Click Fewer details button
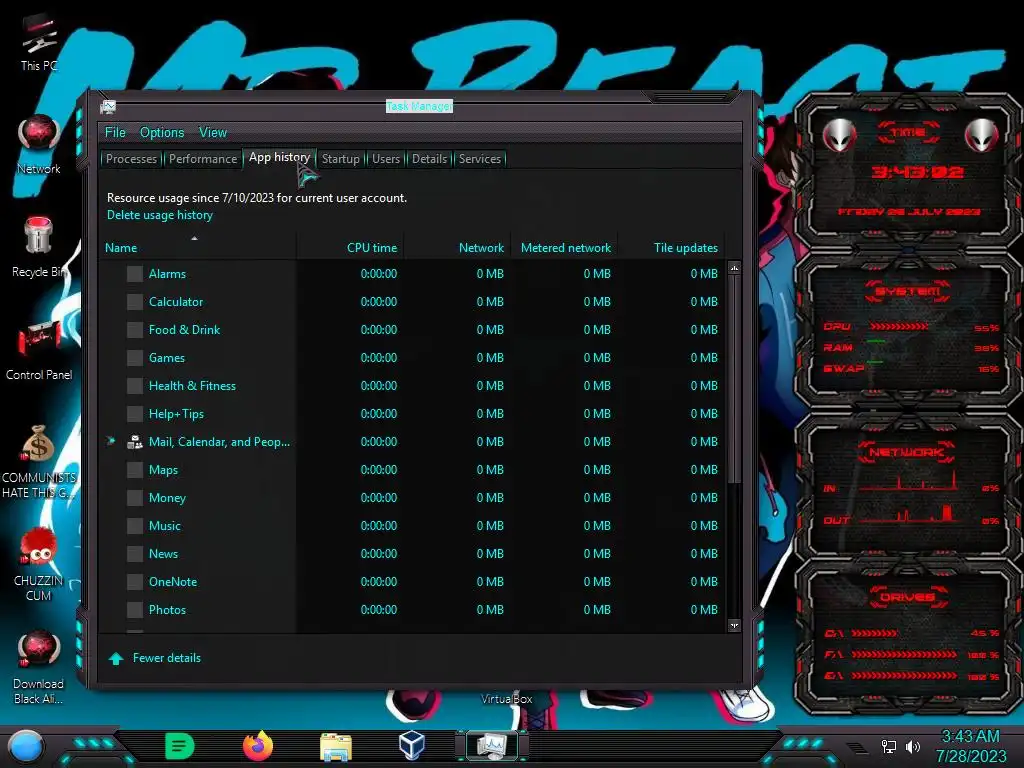 pyautogui.click(x=155, y=658)
